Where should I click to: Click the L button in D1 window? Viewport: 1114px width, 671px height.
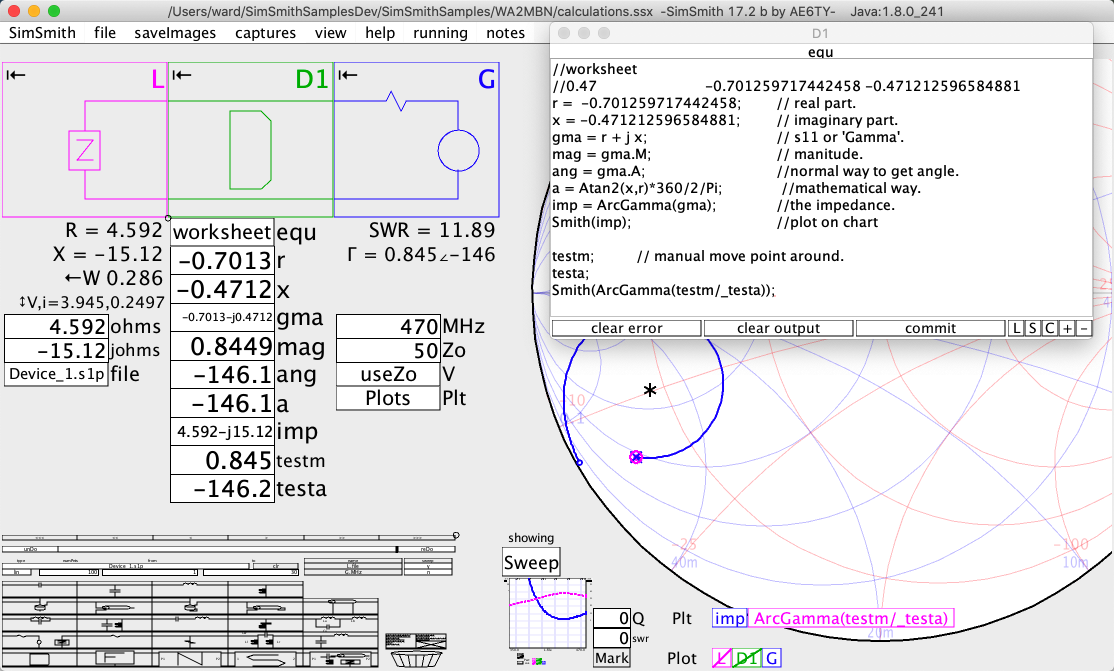coord(1017,328)
